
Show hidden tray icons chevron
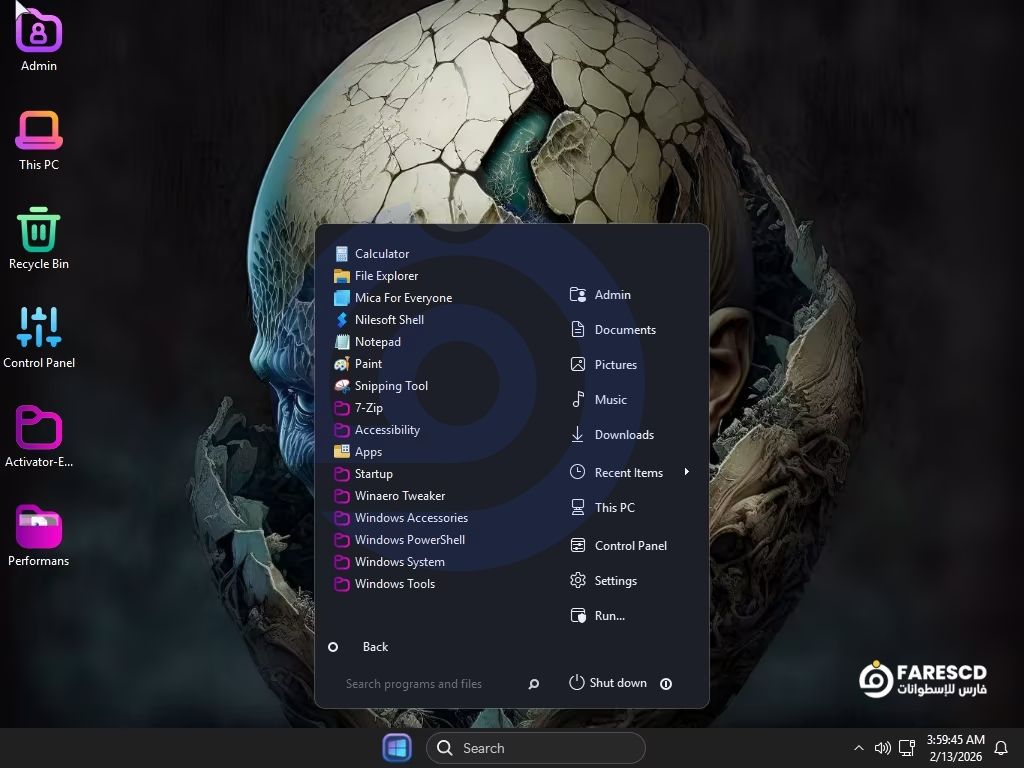point(858,748)
